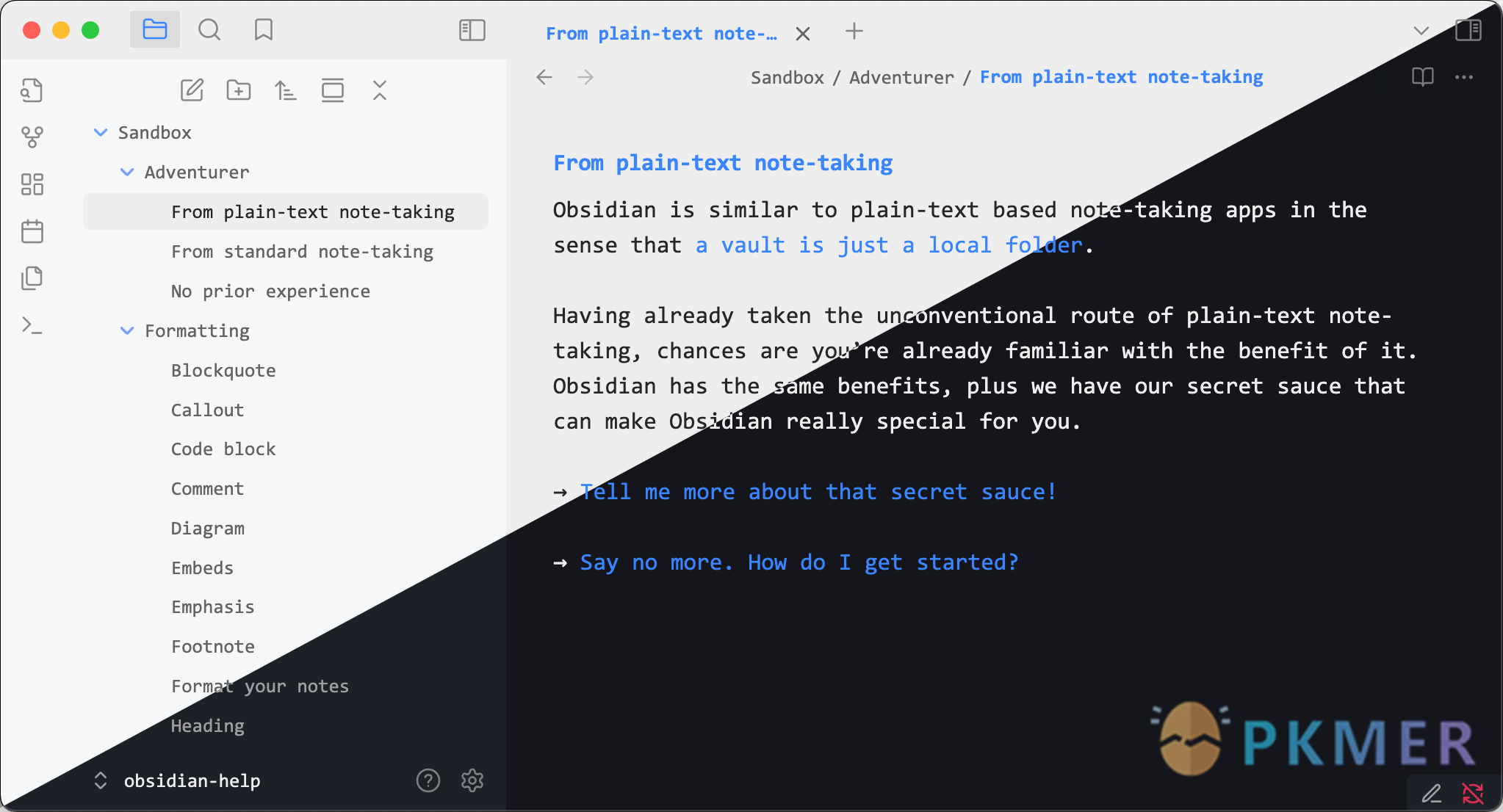Switch vault via obsidian-help selector
This screenshot has height=812, width=1503.
[177, 780]
